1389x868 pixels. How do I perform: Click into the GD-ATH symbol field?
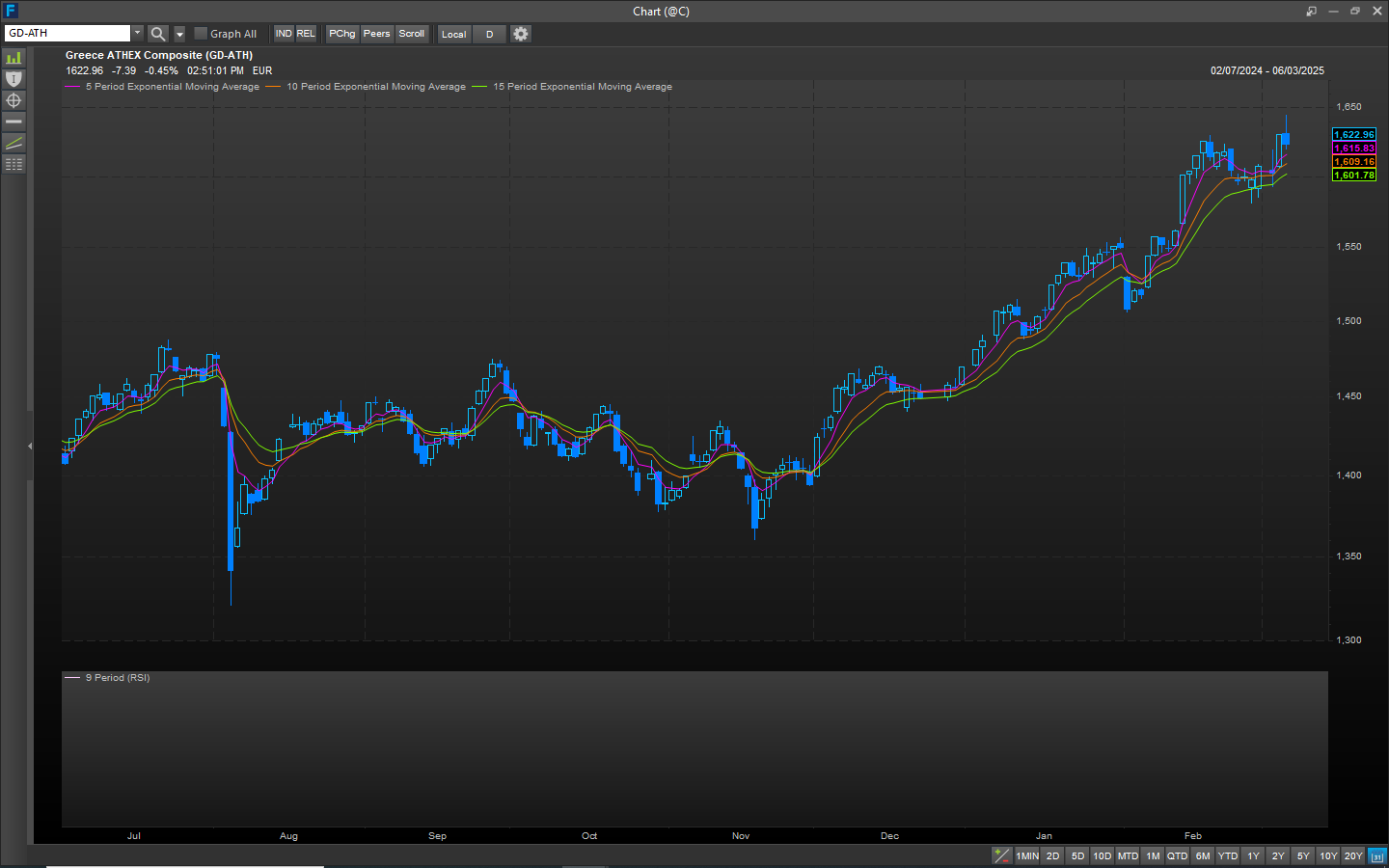(x=67, y=34)
